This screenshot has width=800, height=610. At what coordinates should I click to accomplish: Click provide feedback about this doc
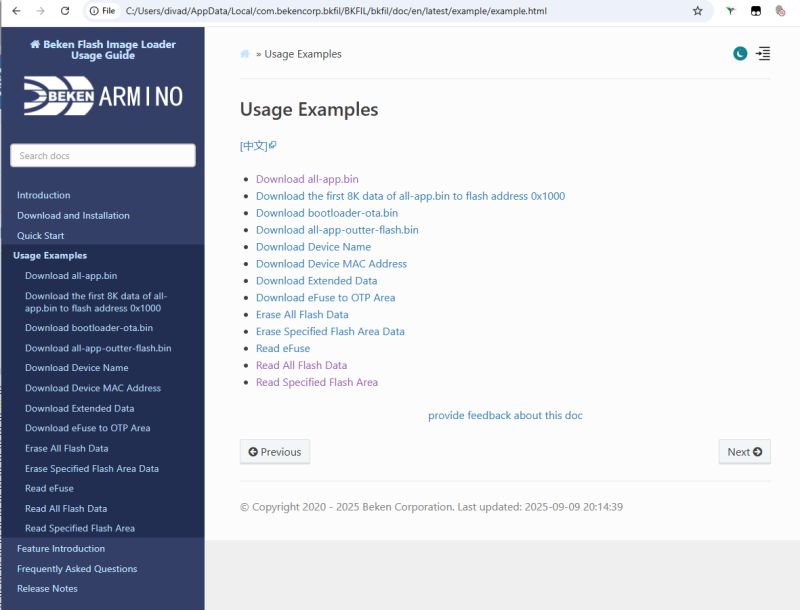tap(505, 415)
